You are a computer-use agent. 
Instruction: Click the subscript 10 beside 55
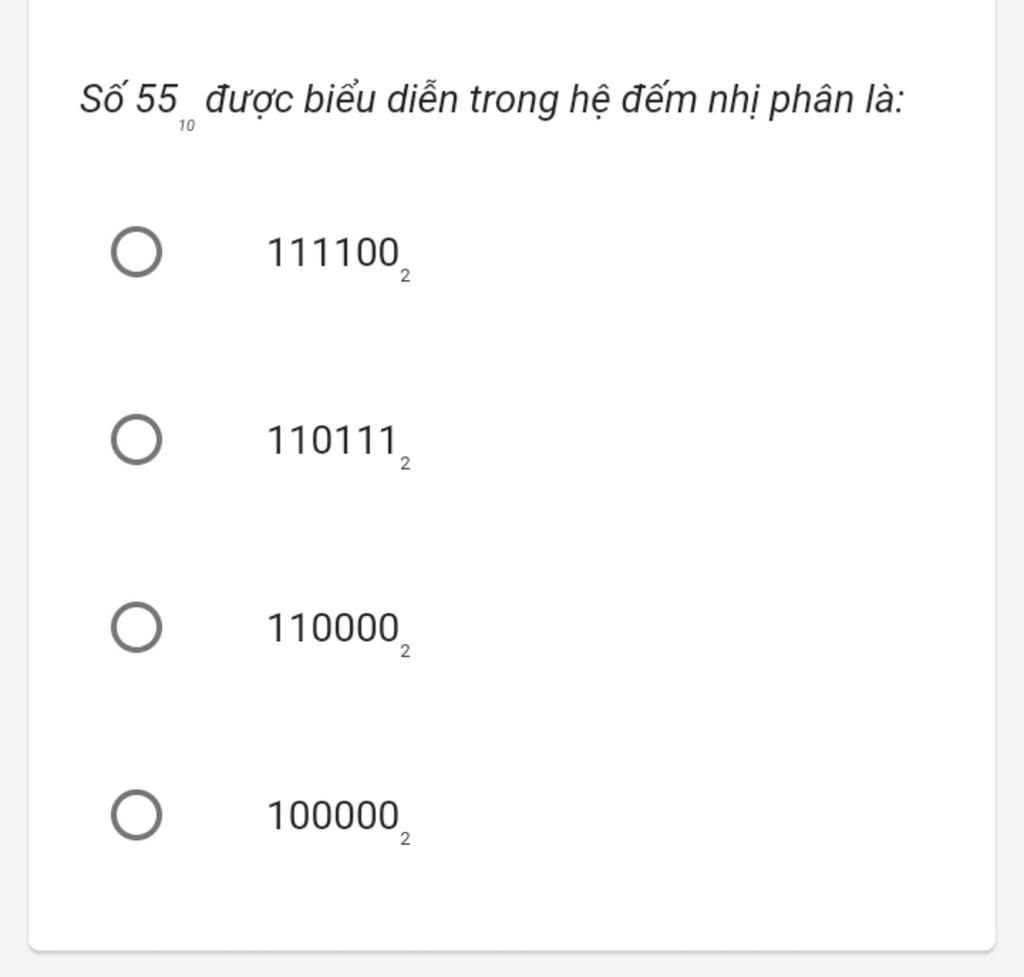[x=187, y=126]
